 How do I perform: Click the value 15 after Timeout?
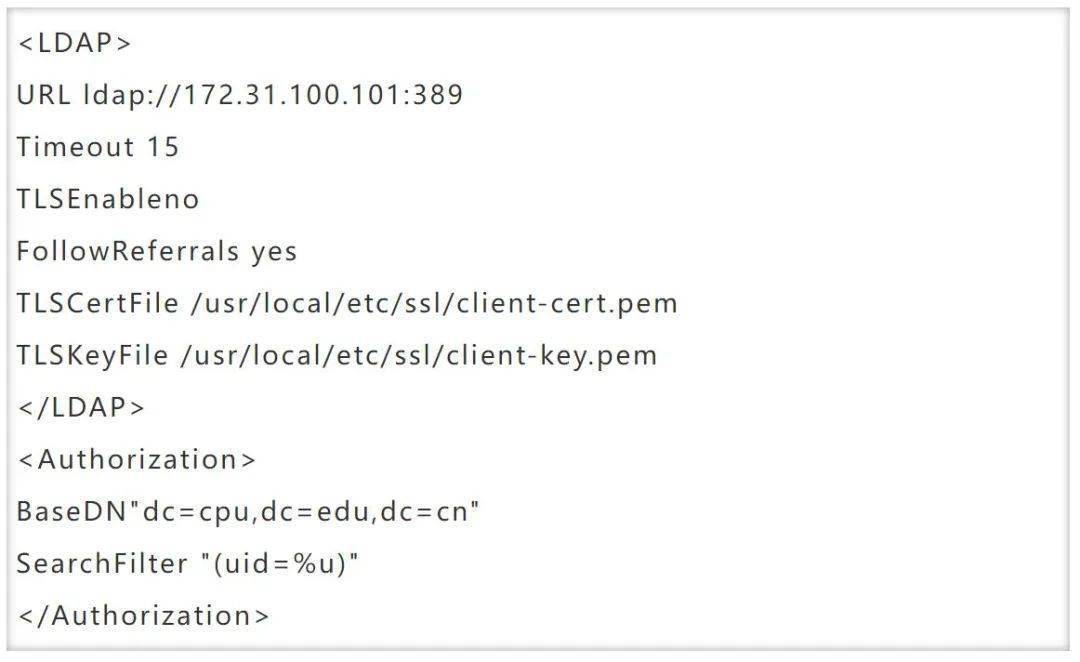[163, 147]
